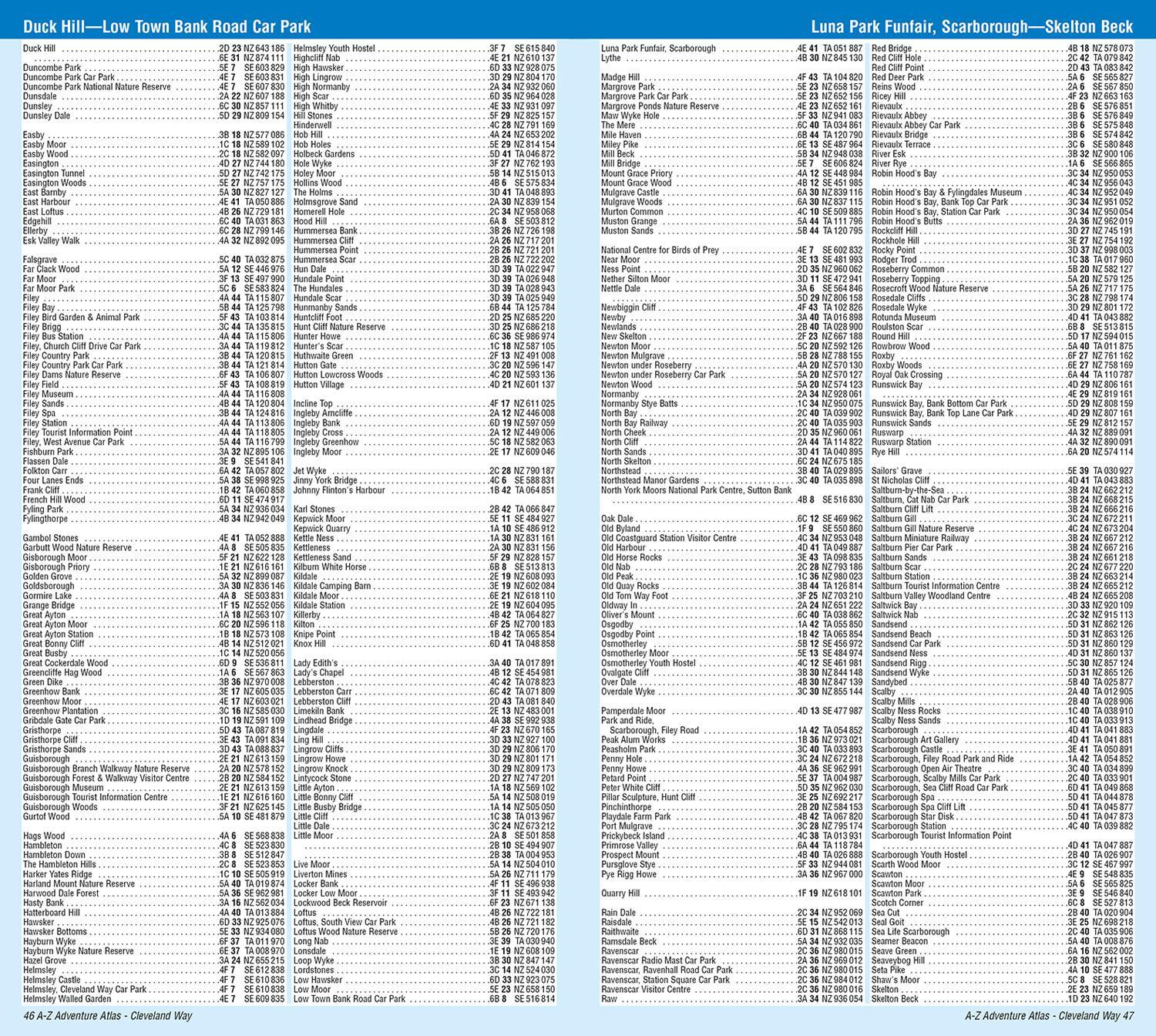Click the 'Ravenscar Radio Mast Car Park' entry
Viewport: 1156px width, 1036px height.
click(x=731, y=960)
